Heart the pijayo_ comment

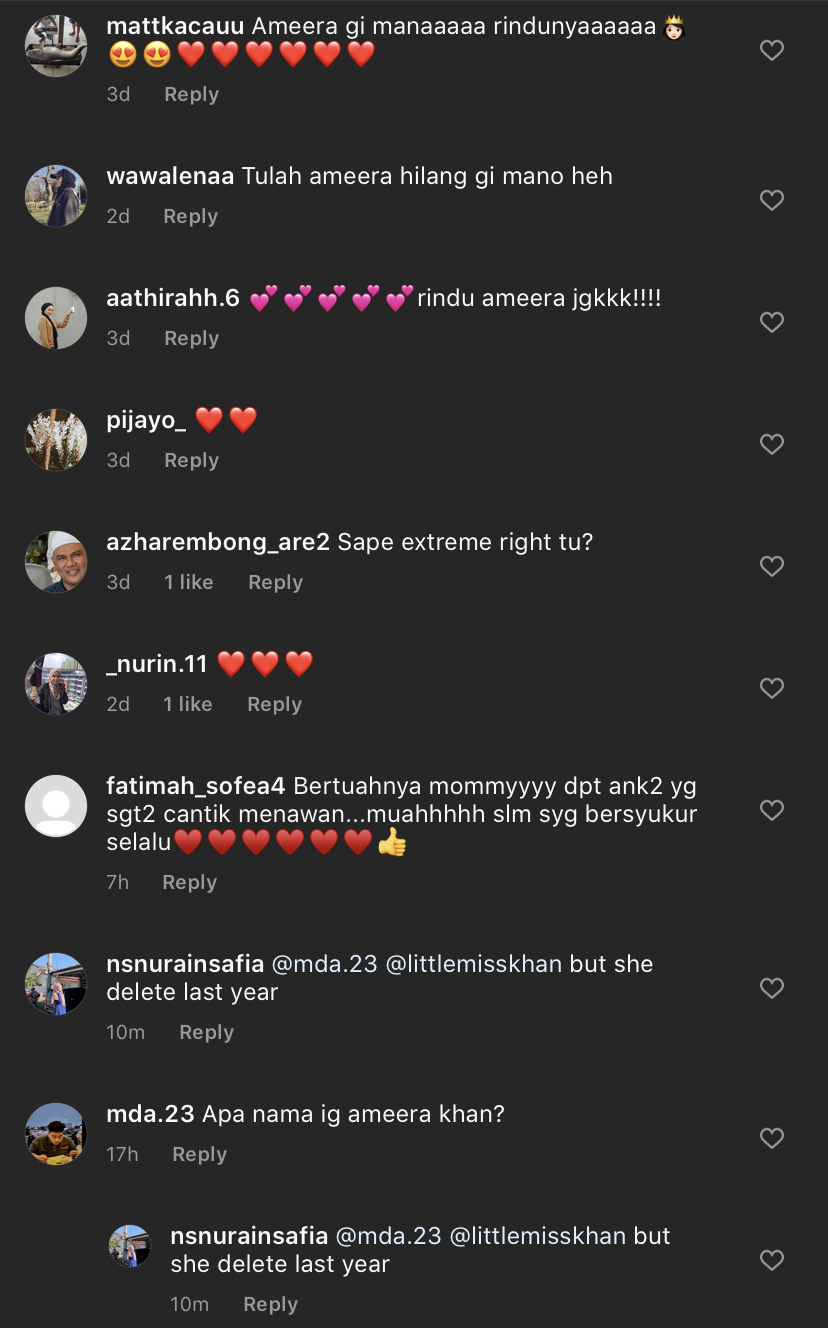point(771,445)
